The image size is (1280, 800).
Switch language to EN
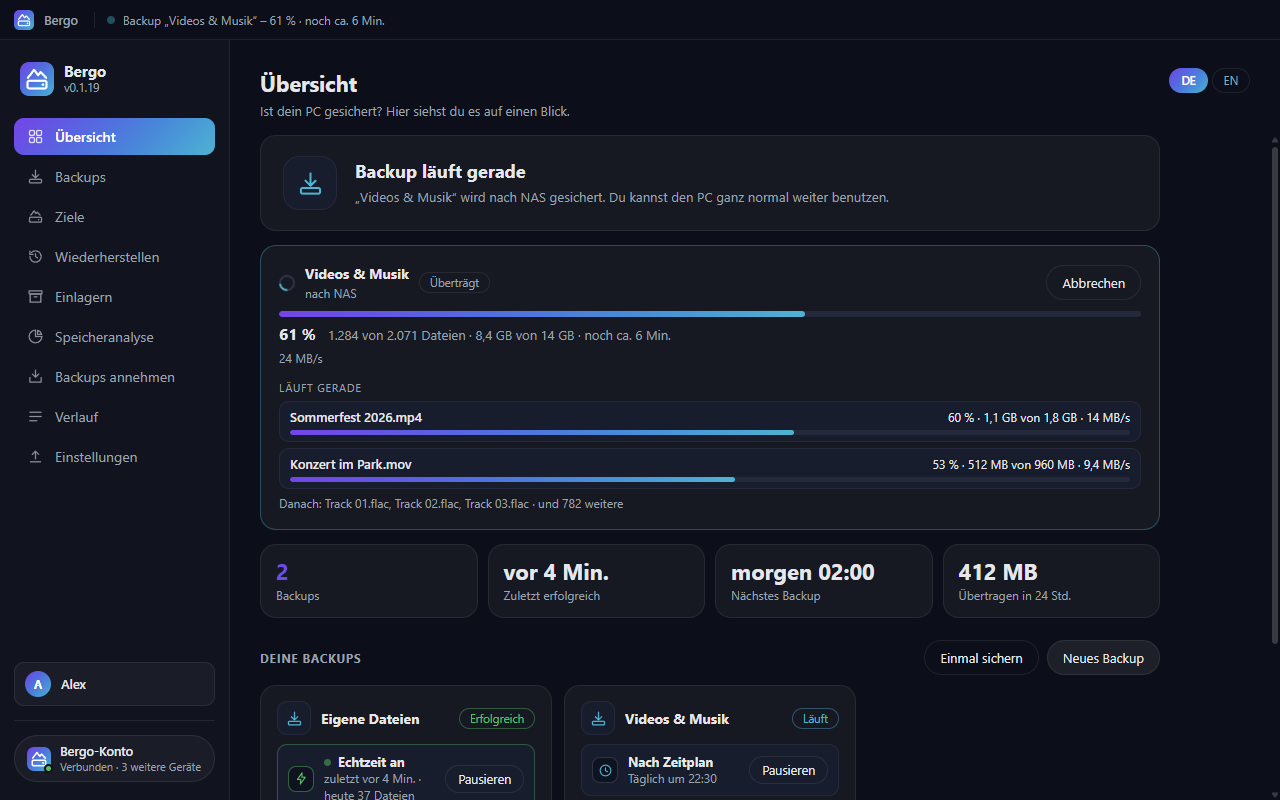pos(1231,81)
